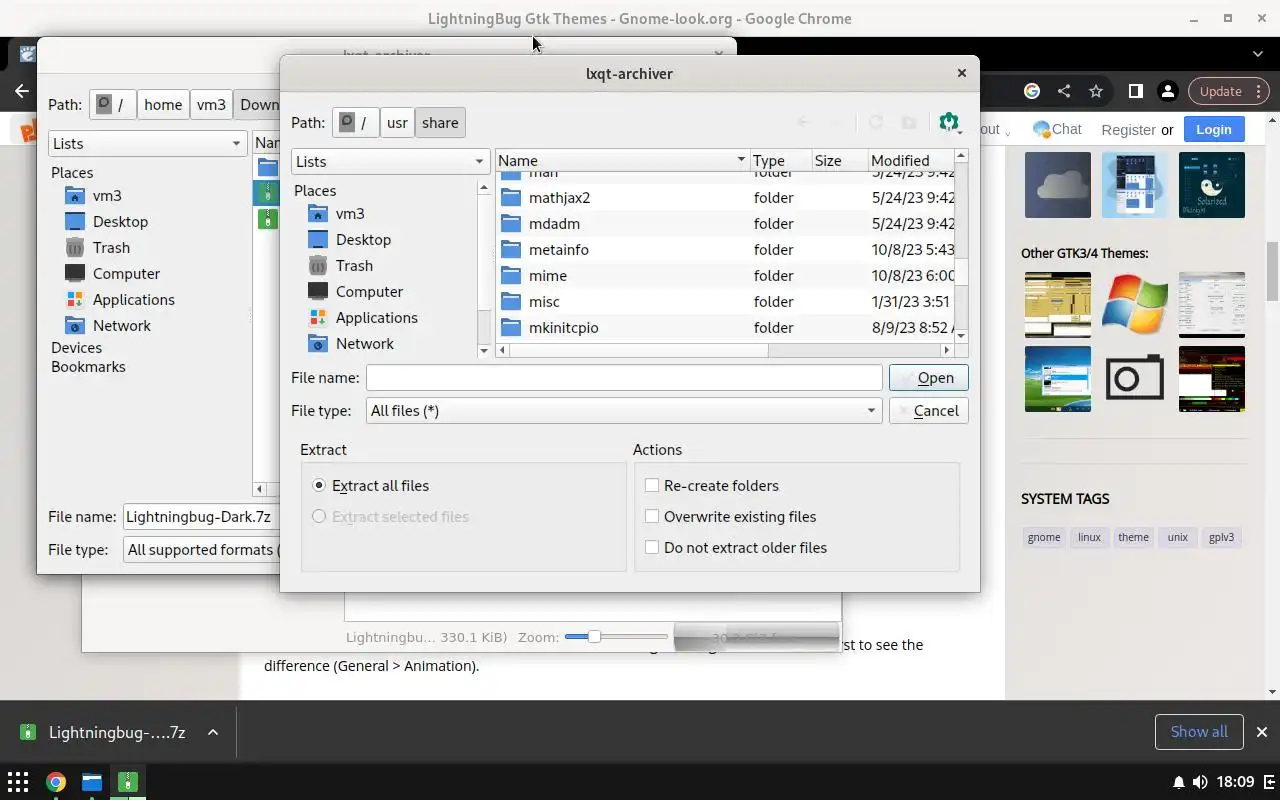Click the blue Login button
Screen dimensions: 1280x800
coord(1213,129)
